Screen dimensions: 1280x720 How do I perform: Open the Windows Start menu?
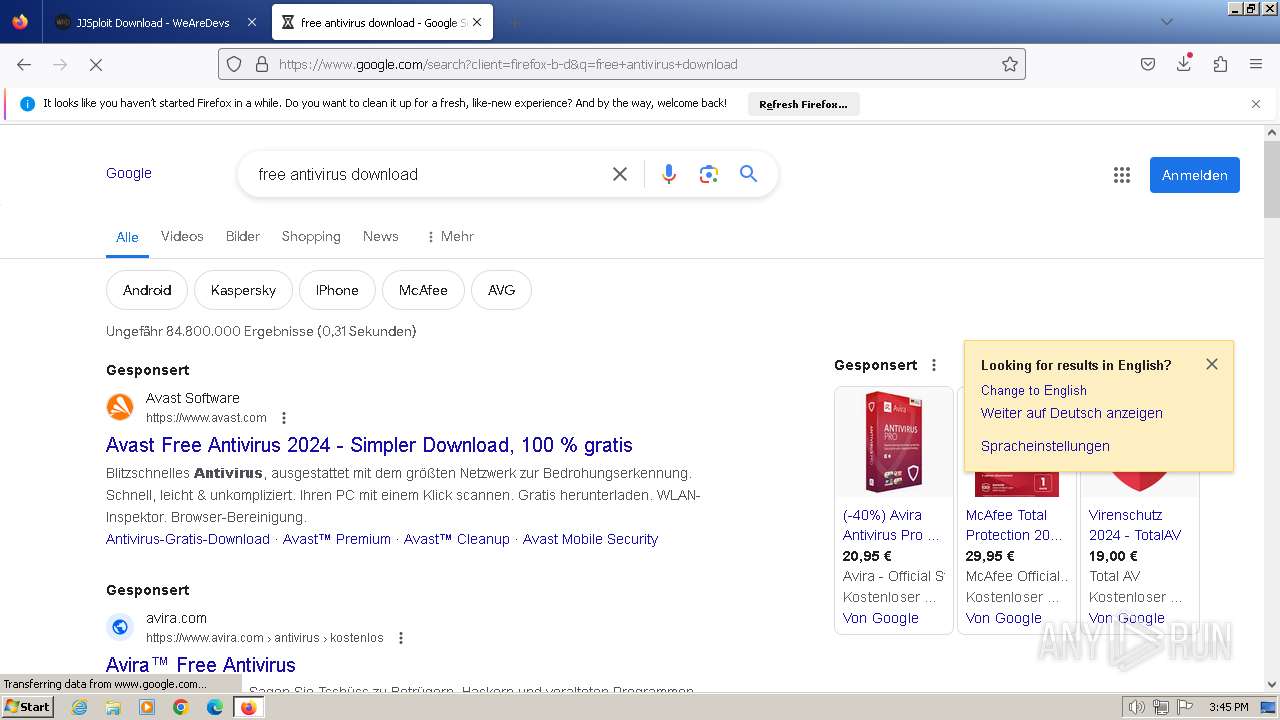[x=27, y=707]
